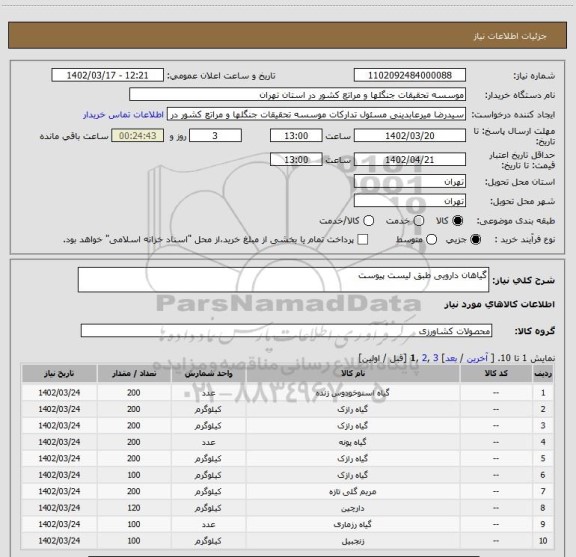Click the price validity date 1402/04/21
The image size is (576, 557).
[410, 159]
